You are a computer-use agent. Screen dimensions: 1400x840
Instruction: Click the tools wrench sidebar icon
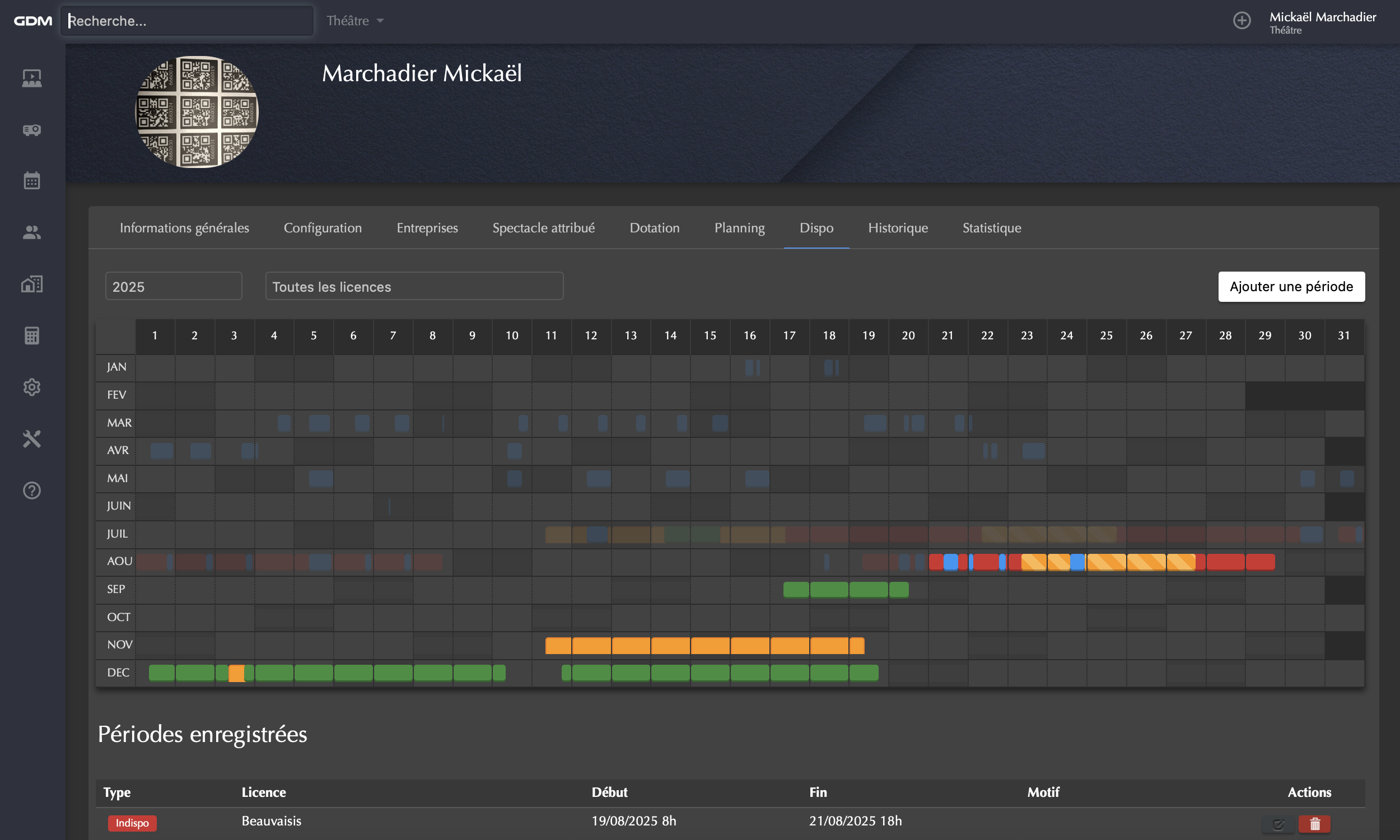click(x=32, y=438)
